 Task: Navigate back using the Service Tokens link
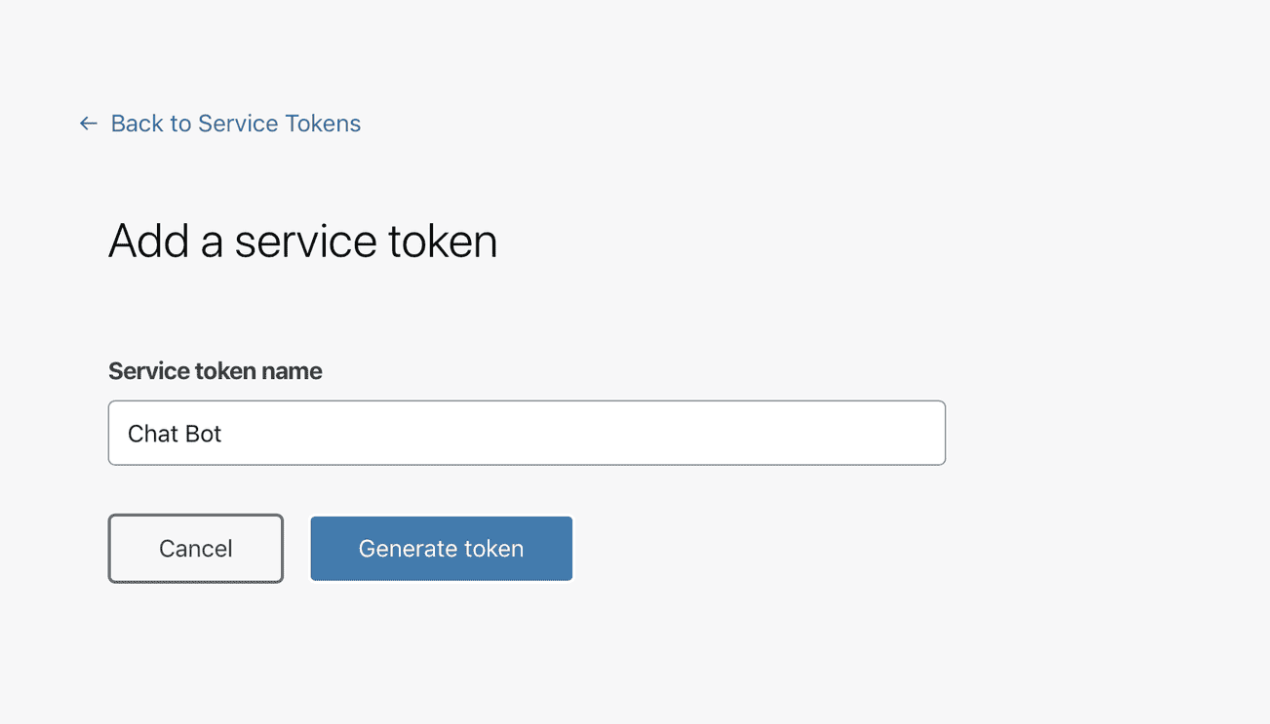pyautogui.click(x=235, y=123)
